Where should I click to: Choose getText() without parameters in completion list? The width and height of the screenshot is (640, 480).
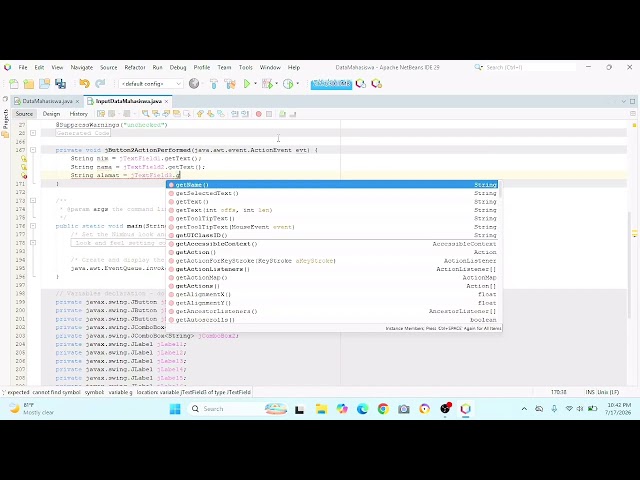(x=332, y=202)
